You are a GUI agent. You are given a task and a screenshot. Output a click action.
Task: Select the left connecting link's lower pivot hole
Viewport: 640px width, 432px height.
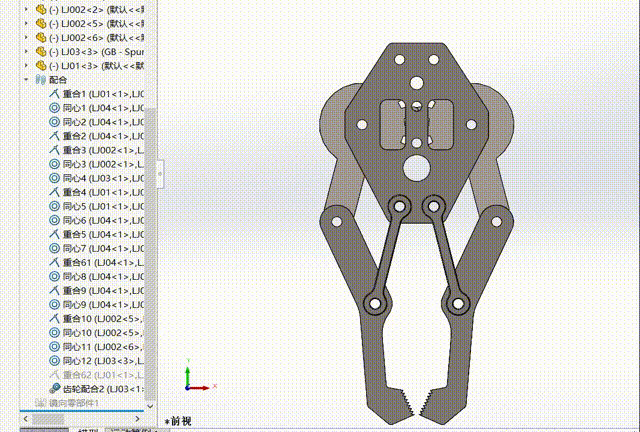coord(375,303)
